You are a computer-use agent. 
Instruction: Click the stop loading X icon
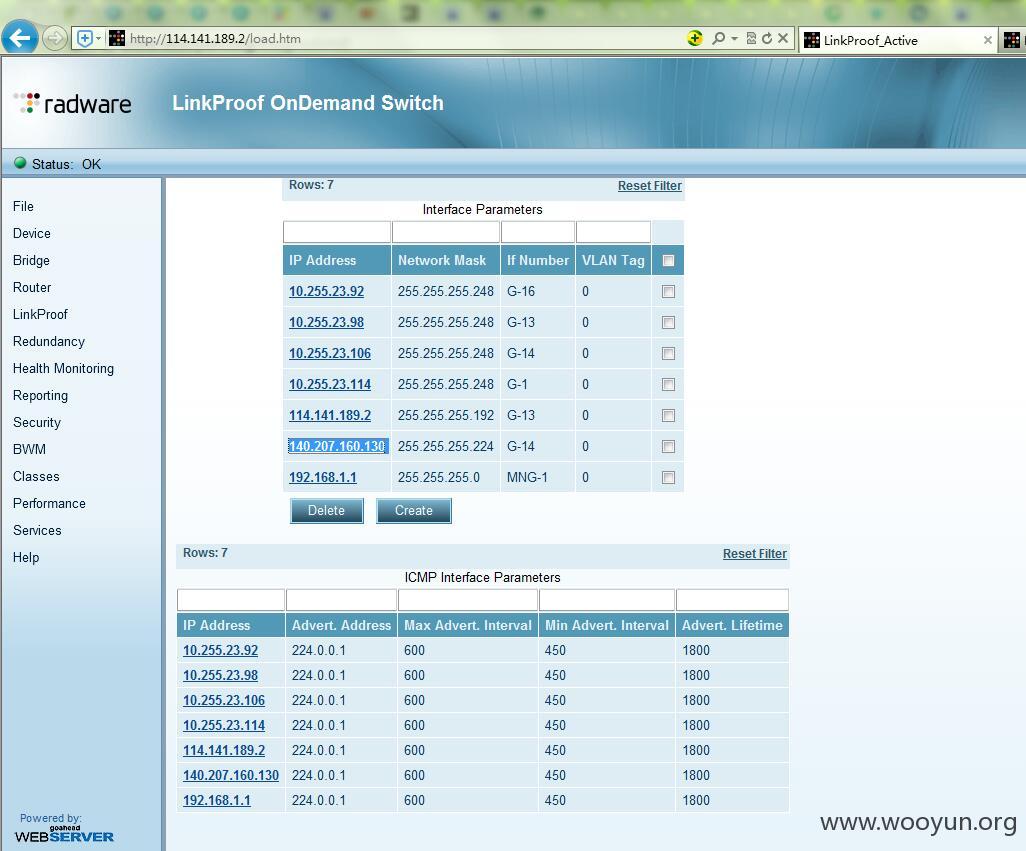(x=783, y=39)
